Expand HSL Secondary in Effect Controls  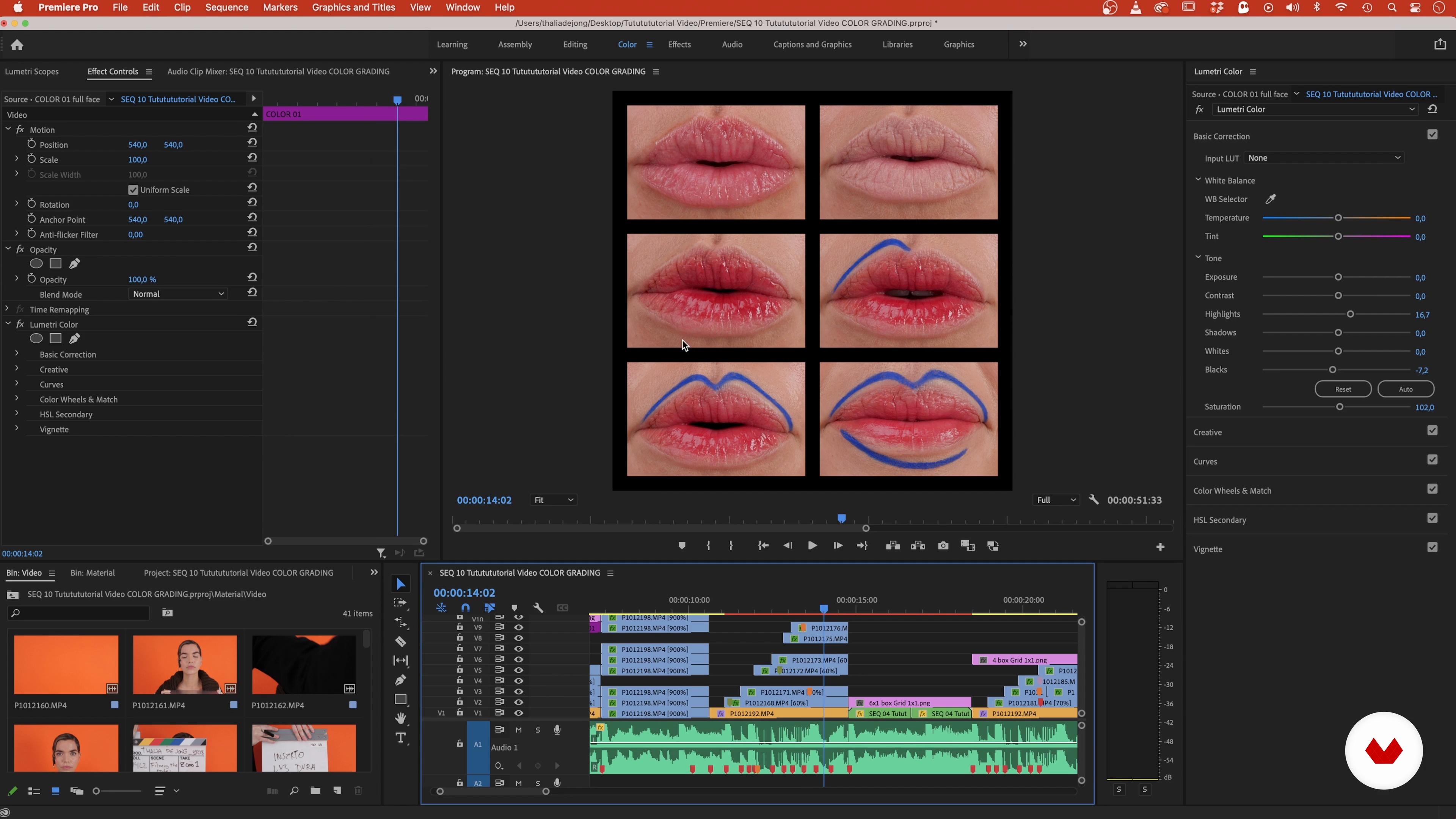[x=16, y=414]
